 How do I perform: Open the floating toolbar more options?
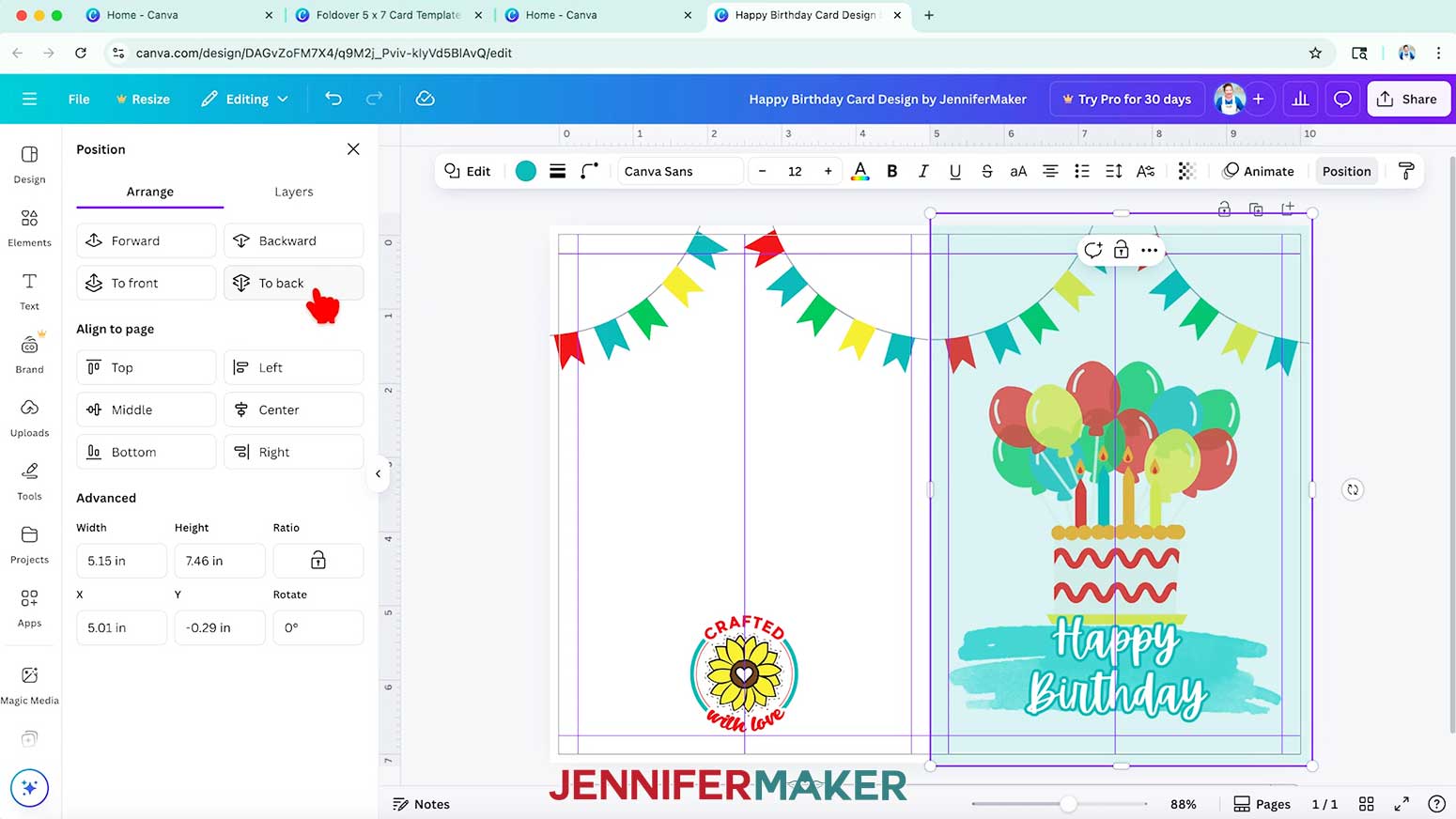click(x=1149, y=250)
